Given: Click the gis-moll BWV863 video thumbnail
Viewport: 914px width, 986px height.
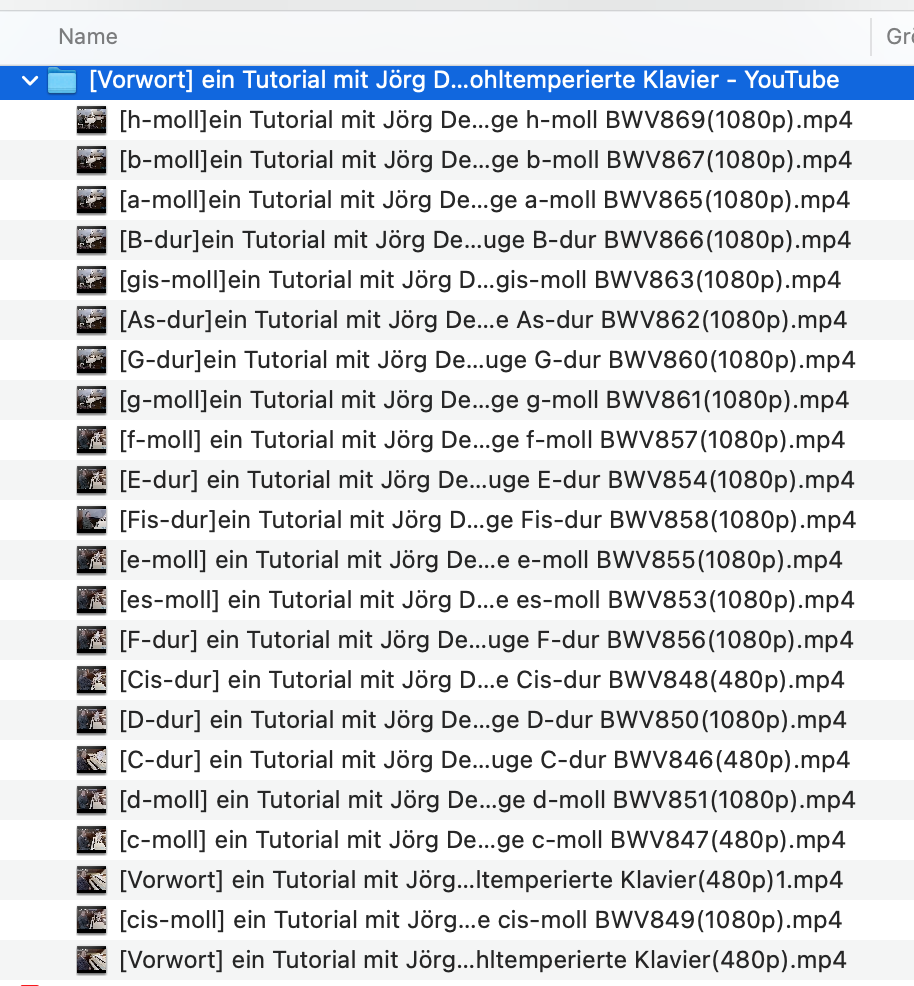Looking at the screenshot, I should pos(92,280).
